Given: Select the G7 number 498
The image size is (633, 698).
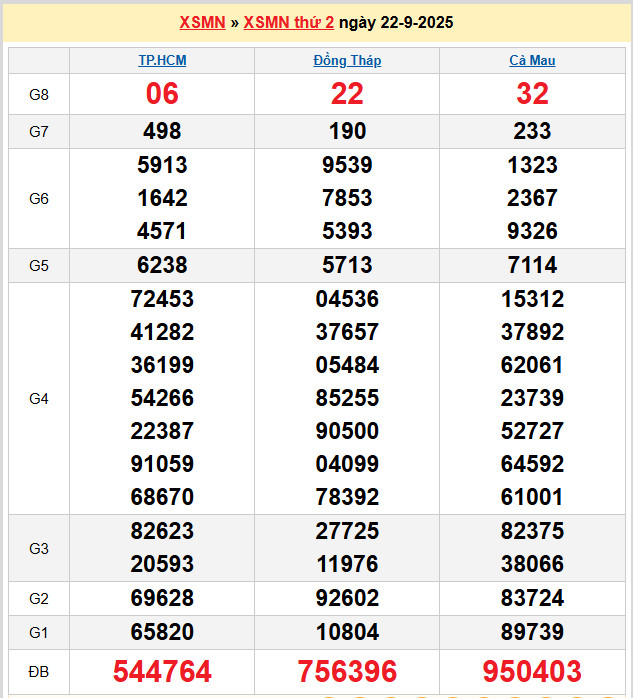Looking at the screenshot, I should coord(162,131).
